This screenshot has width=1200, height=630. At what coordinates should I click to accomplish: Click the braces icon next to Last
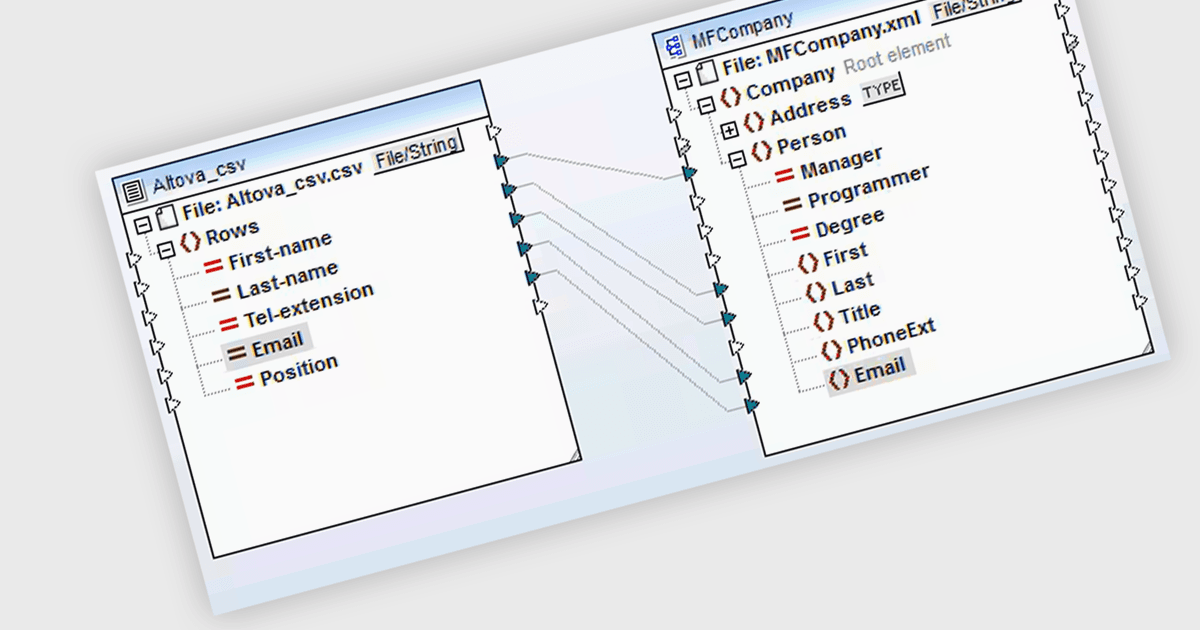[x=816, y=291]
